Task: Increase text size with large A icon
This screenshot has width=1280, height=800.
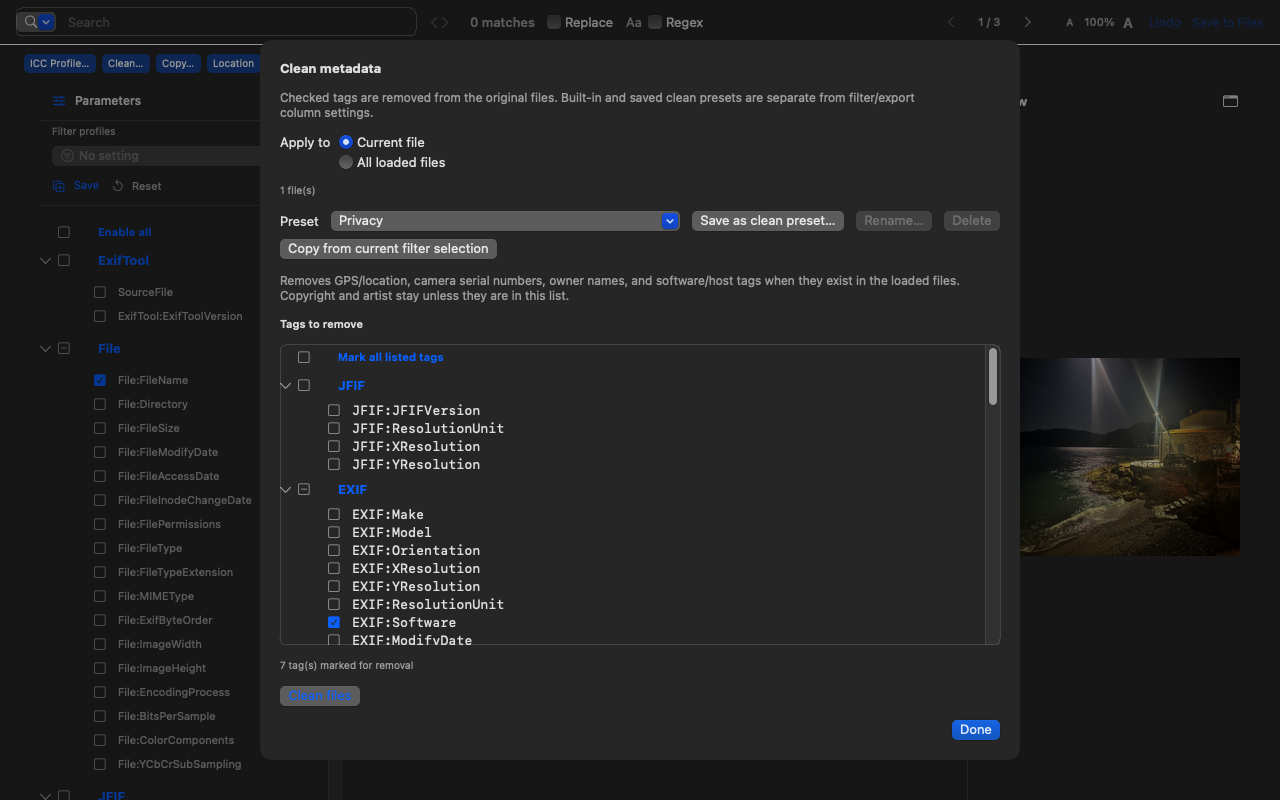Action: click(x=1128, y=22)
